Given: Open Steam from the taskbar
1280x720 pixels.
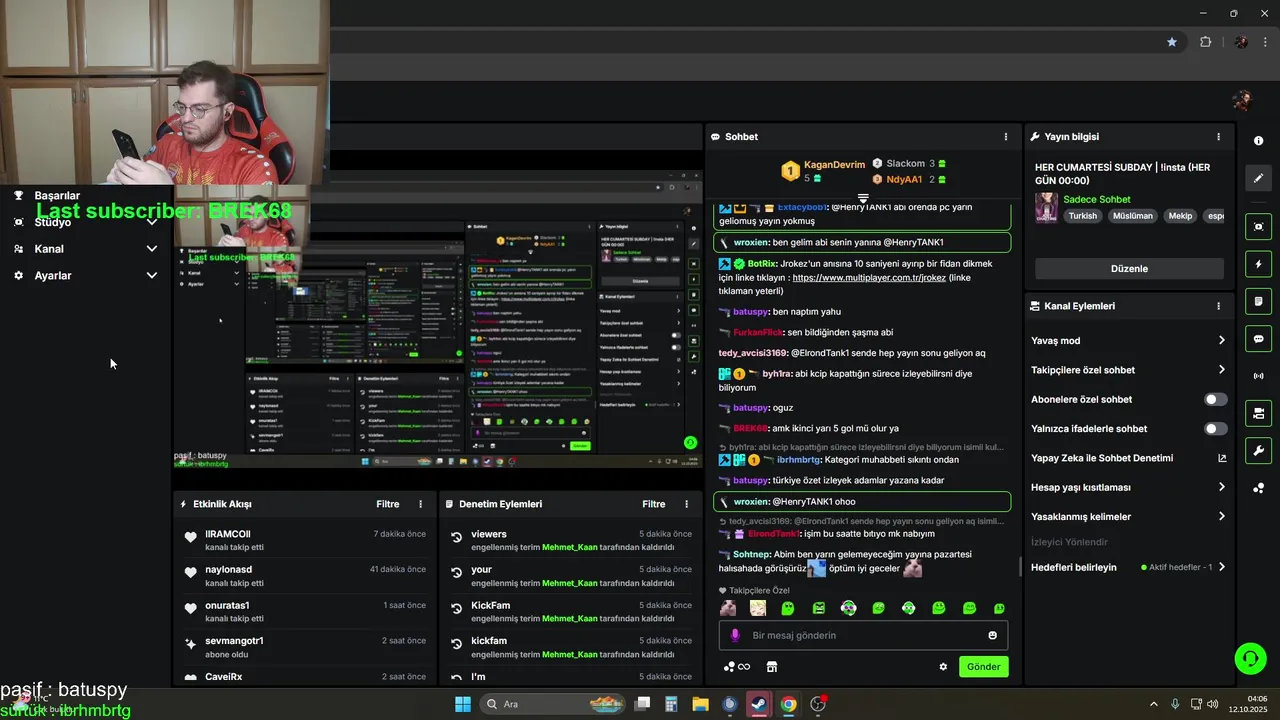Looking at the screenshot, I should (759, 704).
